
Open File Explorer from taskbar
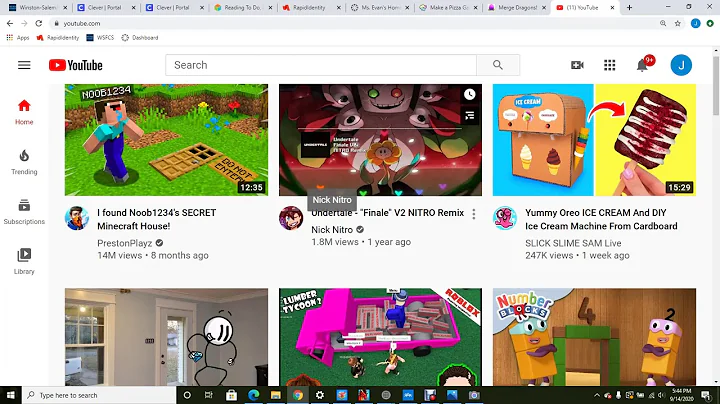(x=276, y=395)
